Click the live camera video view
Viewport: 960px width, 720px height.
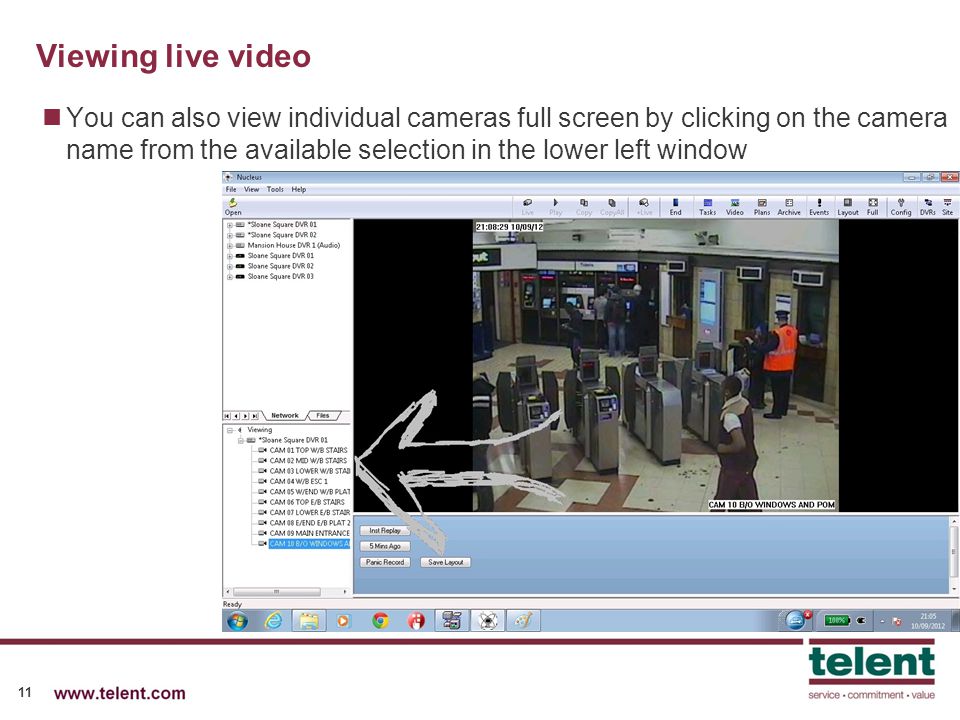click(656, 366)
